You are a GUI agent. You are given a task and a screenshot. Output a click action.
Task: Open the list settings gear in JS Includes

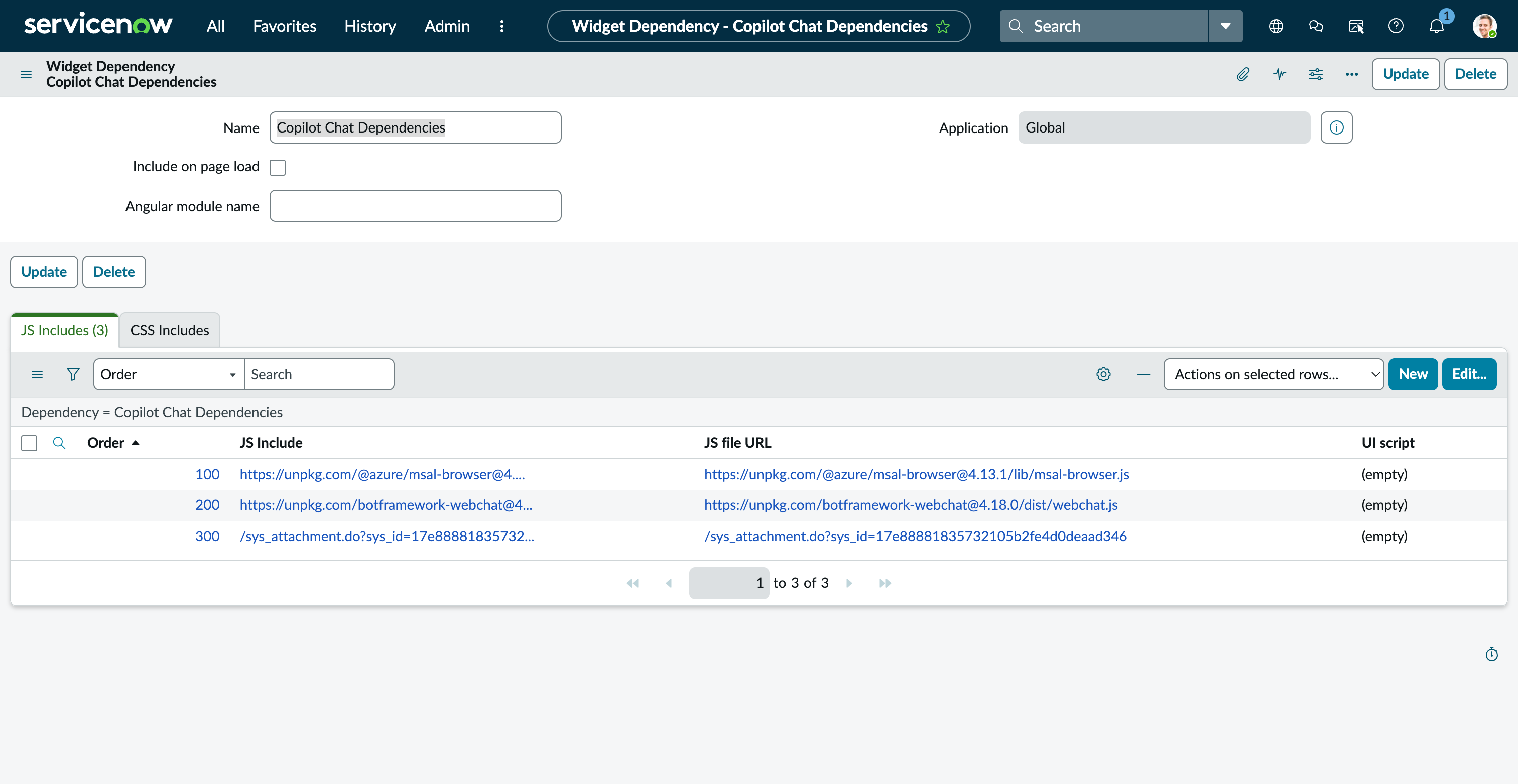(x=1103, y=374)
